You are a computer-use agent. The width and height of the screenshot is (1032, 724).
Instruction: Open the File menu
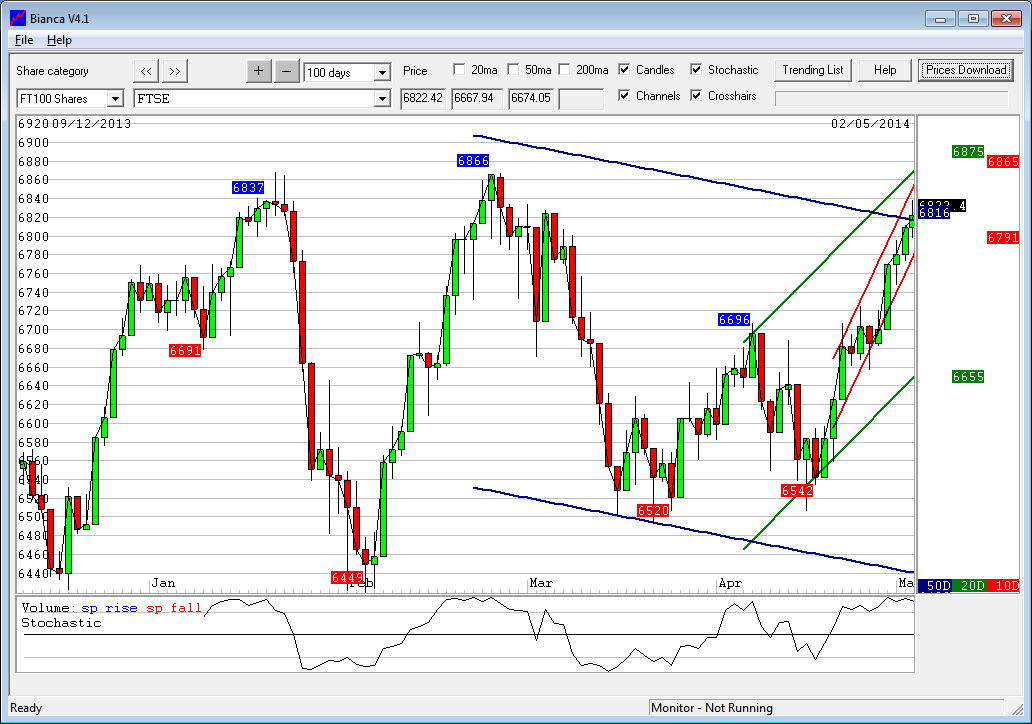(24, 40)
